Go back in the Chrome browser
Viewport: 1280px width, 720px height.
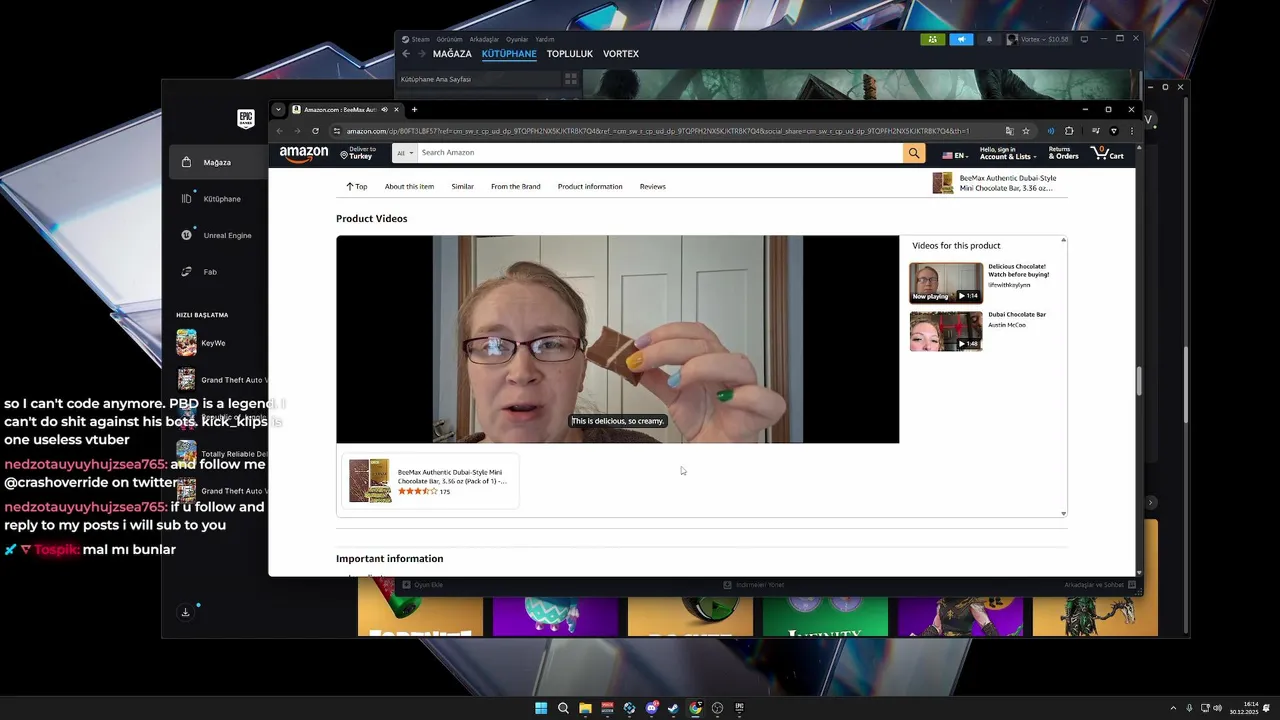pos(279,131)
